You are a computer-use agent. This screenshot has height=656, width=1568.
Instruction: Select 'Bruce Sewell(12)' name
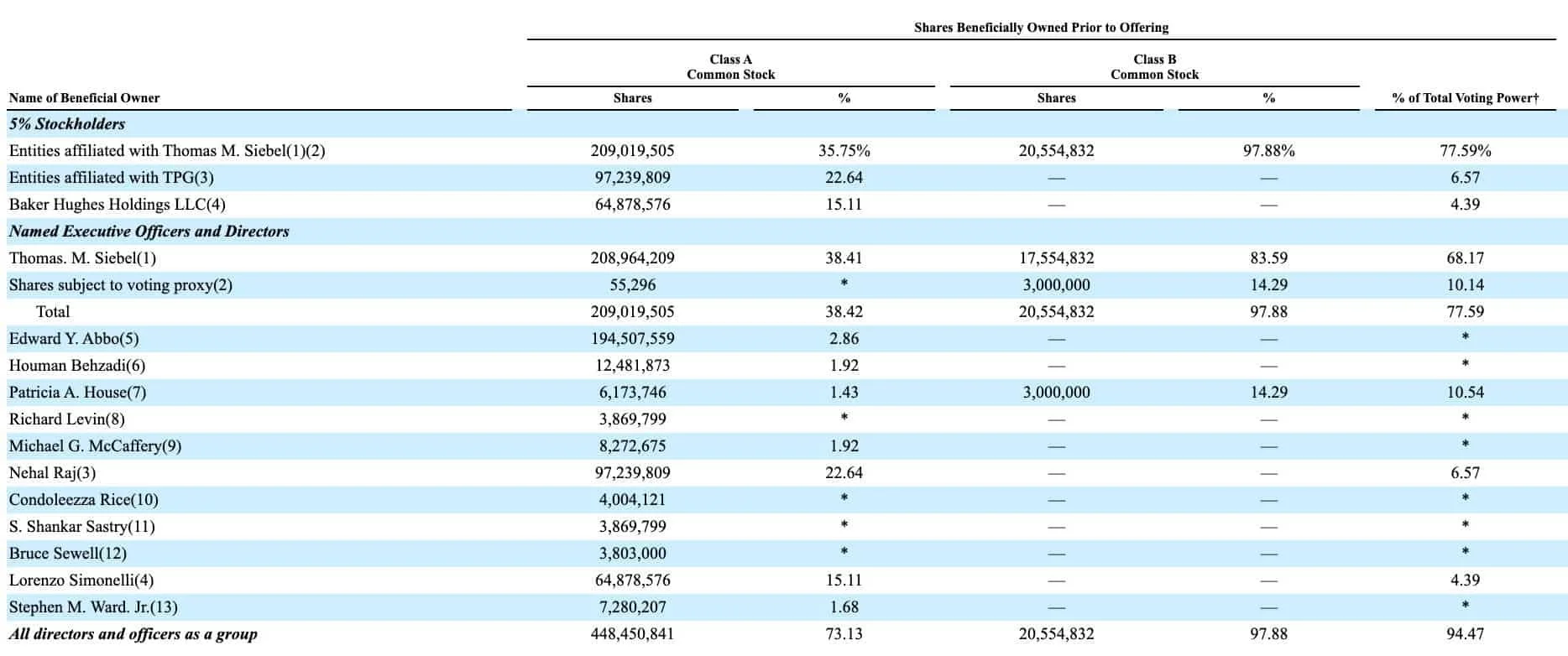pos(68,554)
